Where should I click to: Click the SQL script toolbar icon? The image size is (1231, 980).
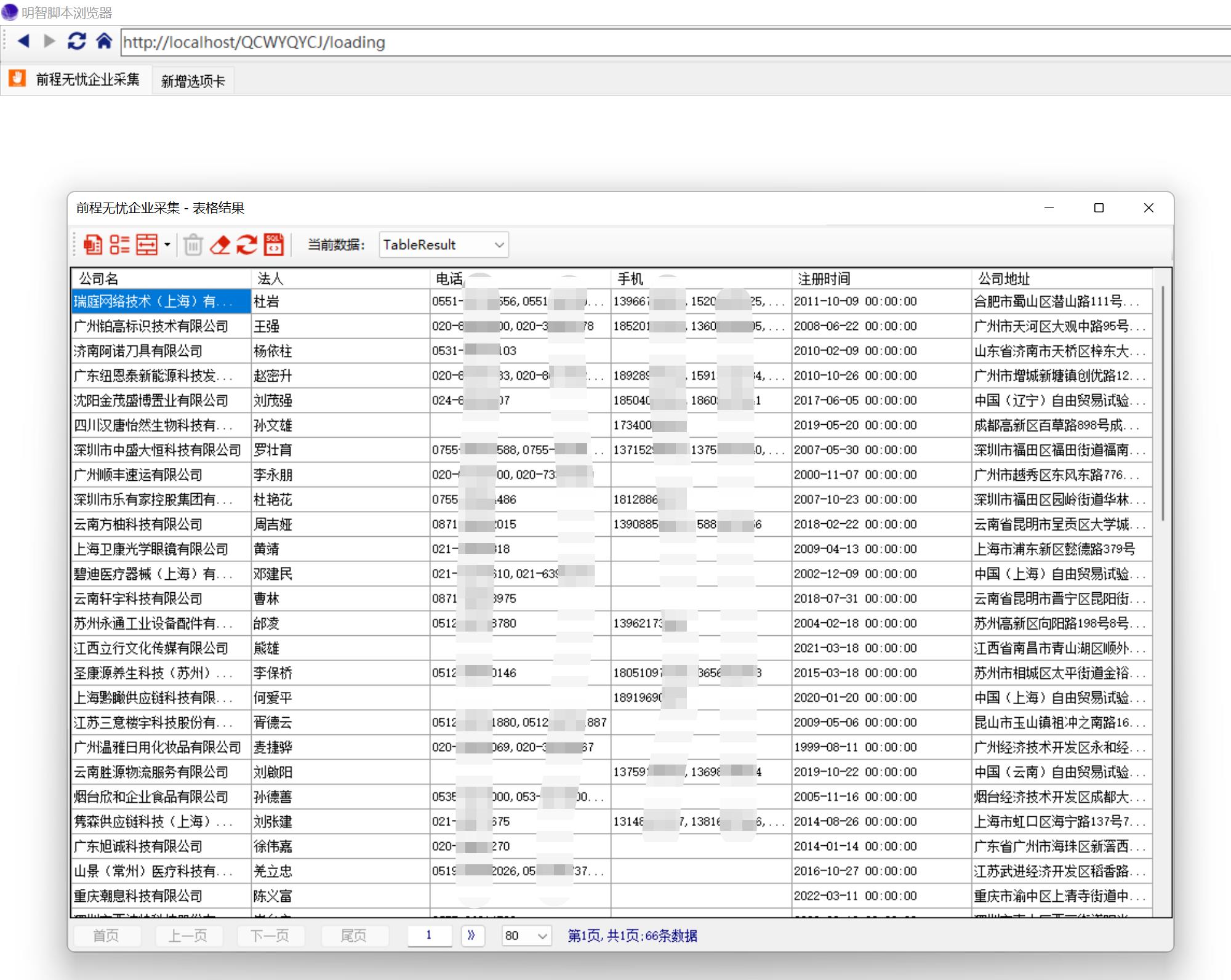[x=274, y=244]
